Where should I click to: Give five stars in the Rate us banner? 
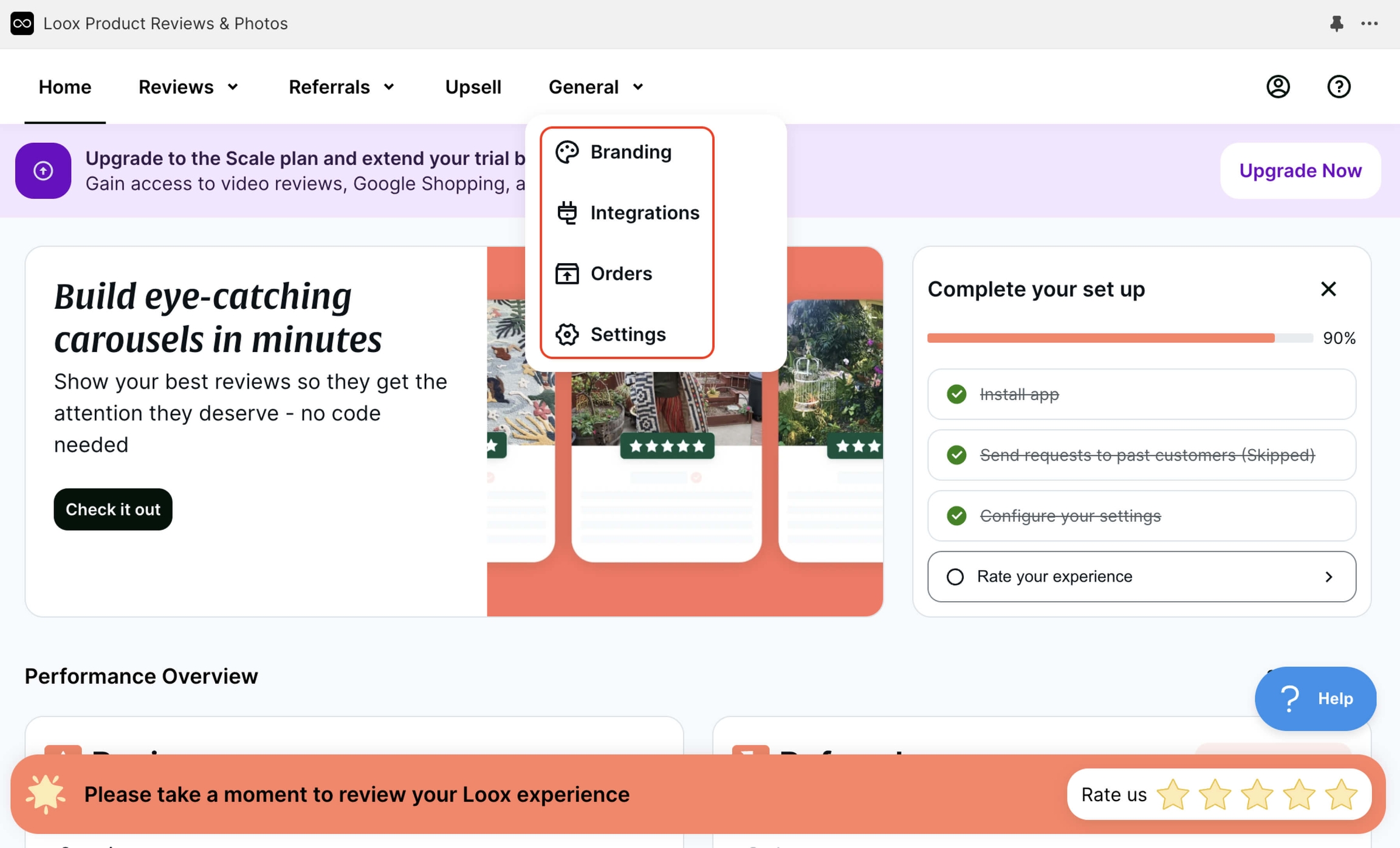1342,794
